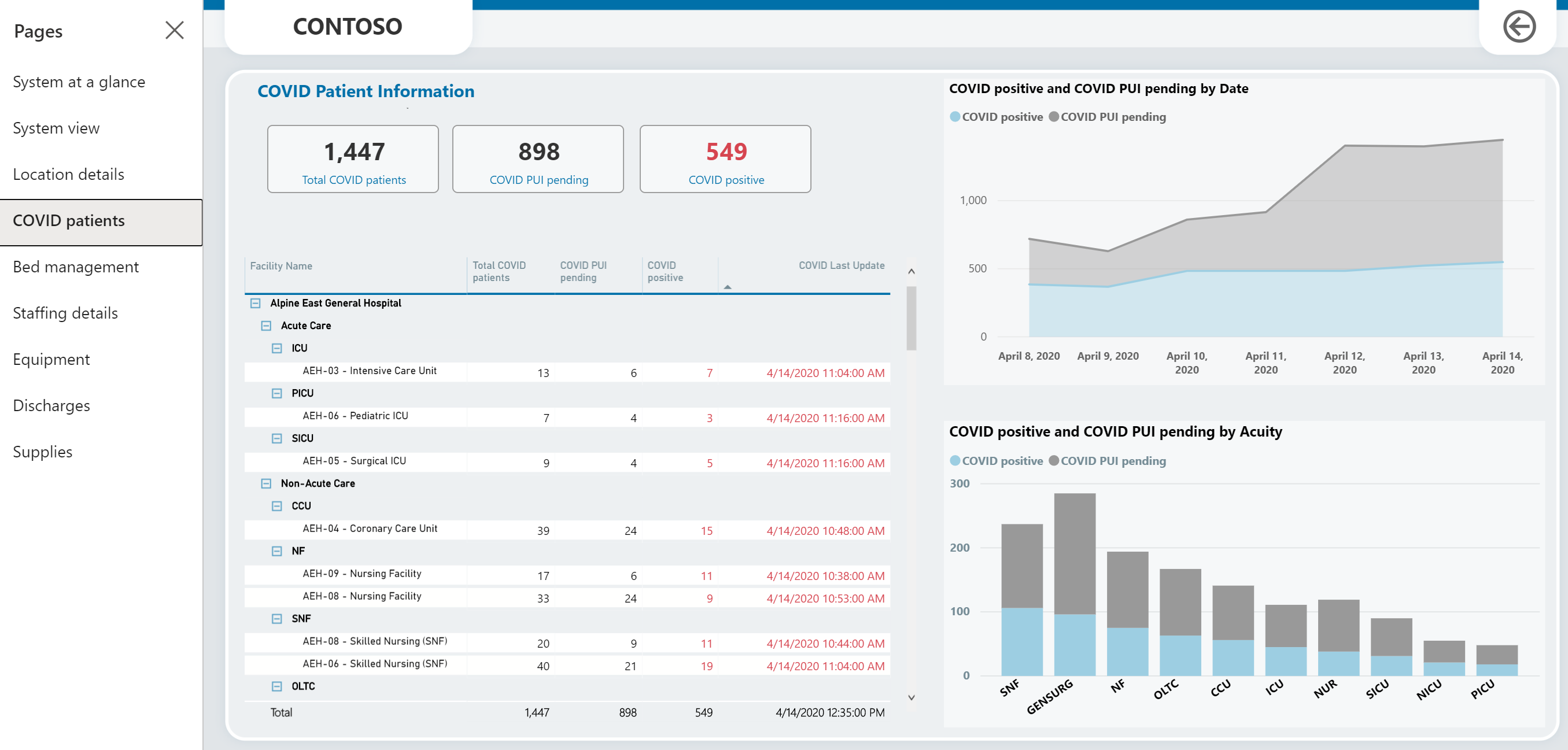Close the Pages navigation panel
This screenshot has height=750, width=1568.
coord(174,31)
